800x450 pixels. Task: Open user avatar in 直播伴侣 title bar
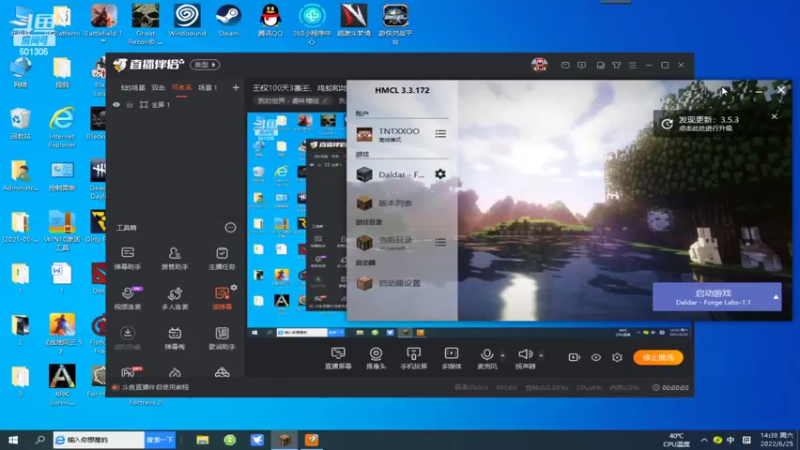[x=539, y=65]
